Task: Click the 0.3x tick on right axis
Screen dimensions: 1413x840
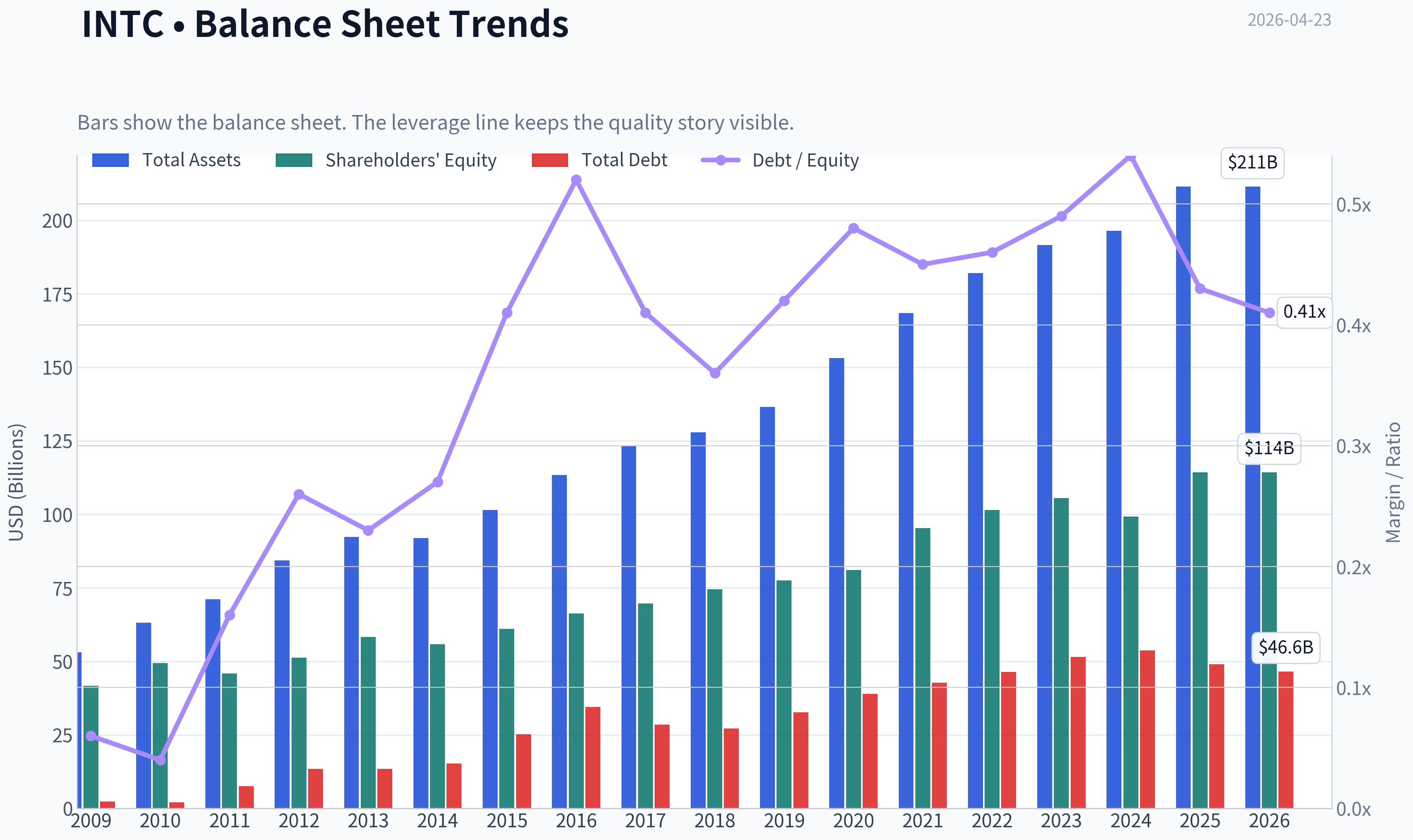Action: coord(1354,447)
